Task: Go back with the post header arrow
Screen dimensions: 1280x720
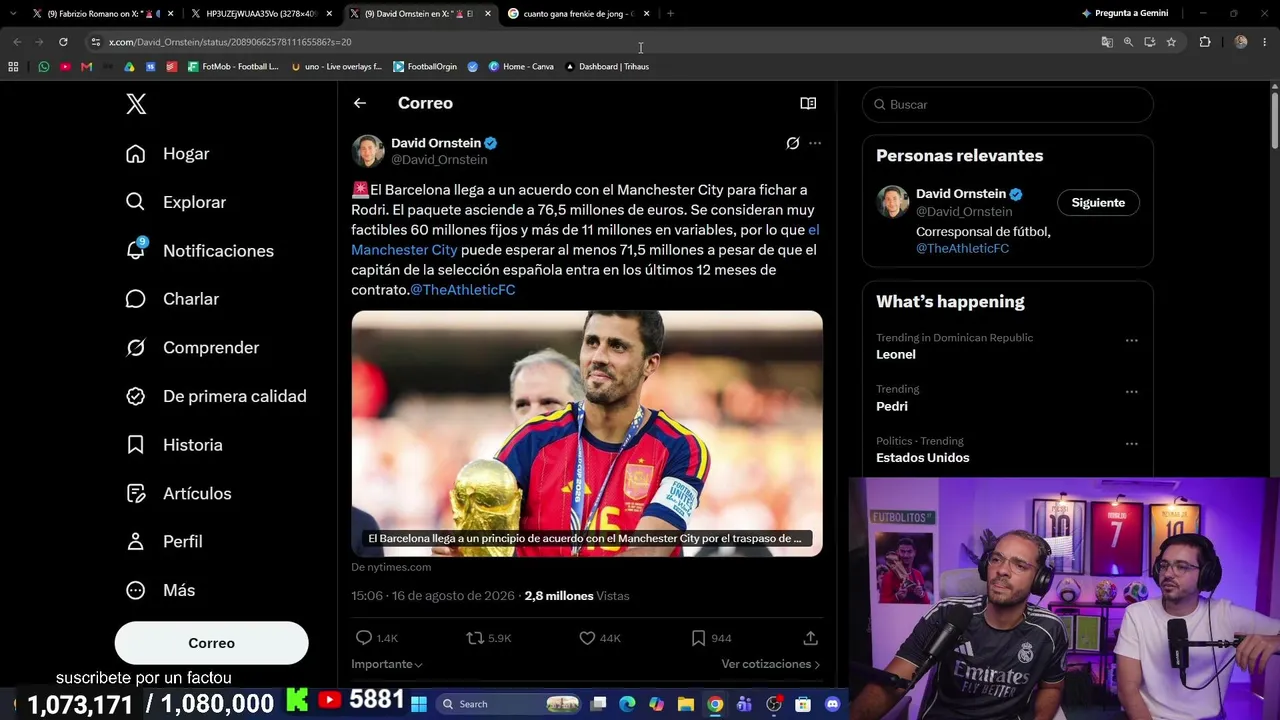Action: click(x=360, y=103)
